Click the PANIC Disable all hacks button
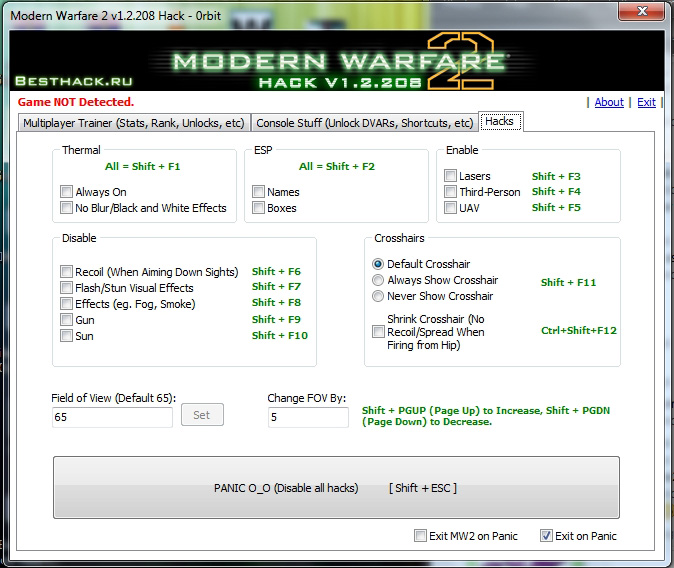Viewport: 674px width, 568px height. point(336,488)
